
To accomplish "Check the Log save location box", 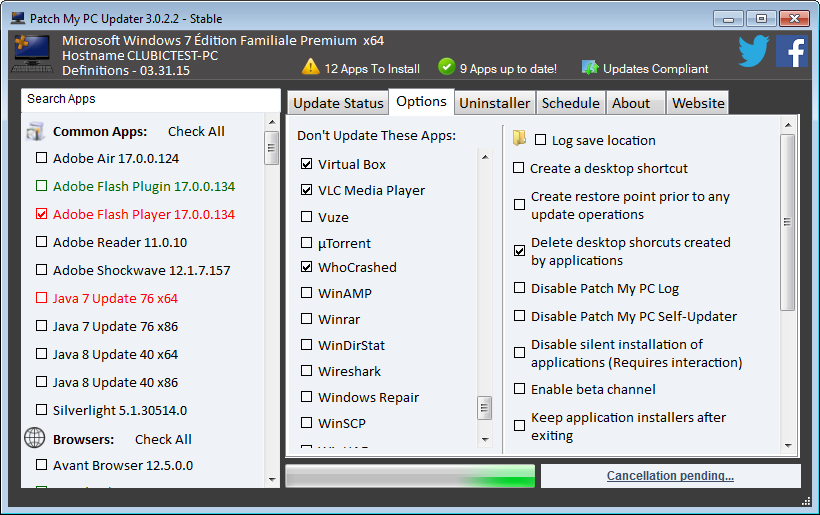I will 540,140.
